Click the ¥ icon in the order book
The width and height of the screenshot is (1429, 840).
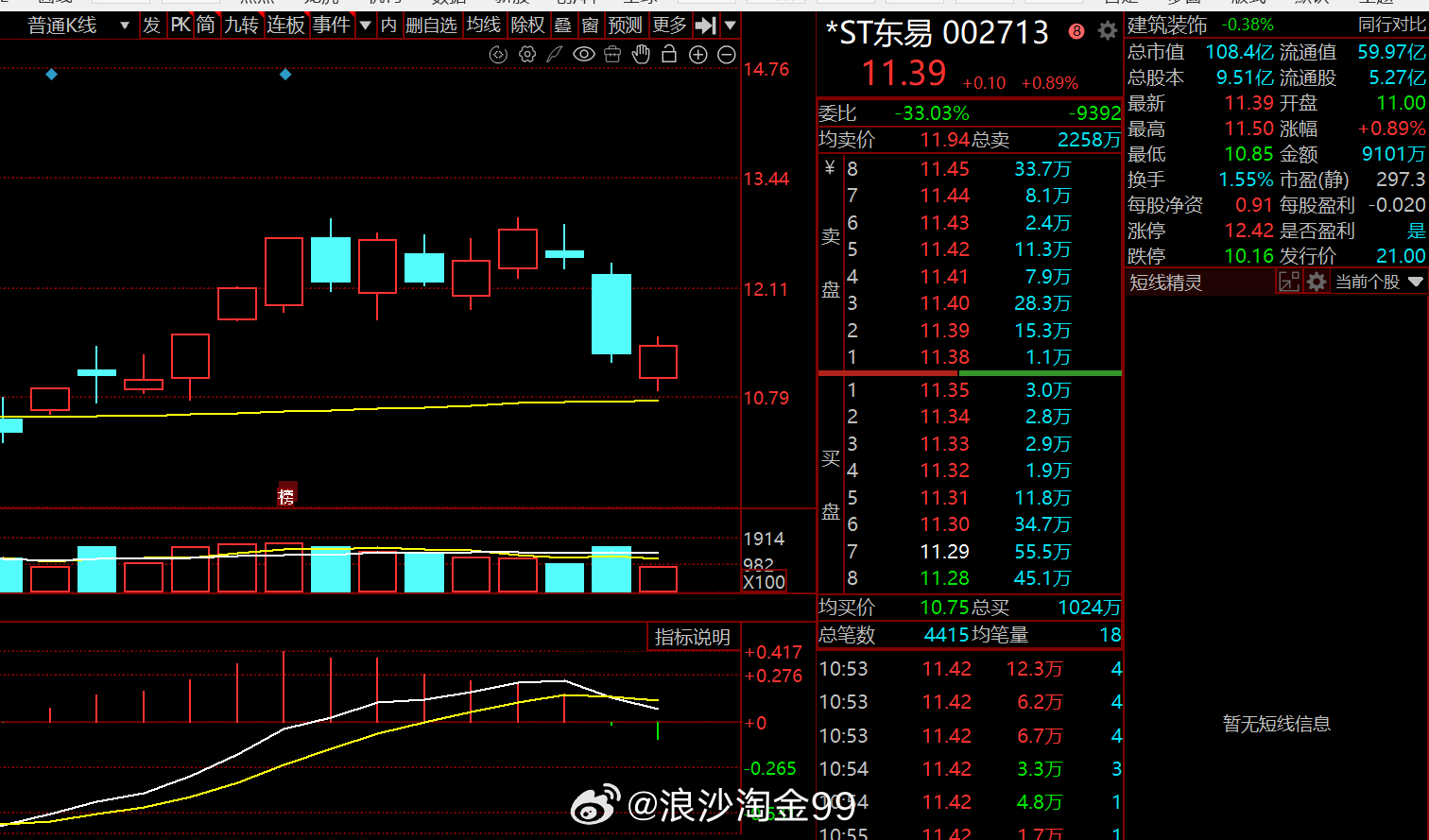coord(830,168)
